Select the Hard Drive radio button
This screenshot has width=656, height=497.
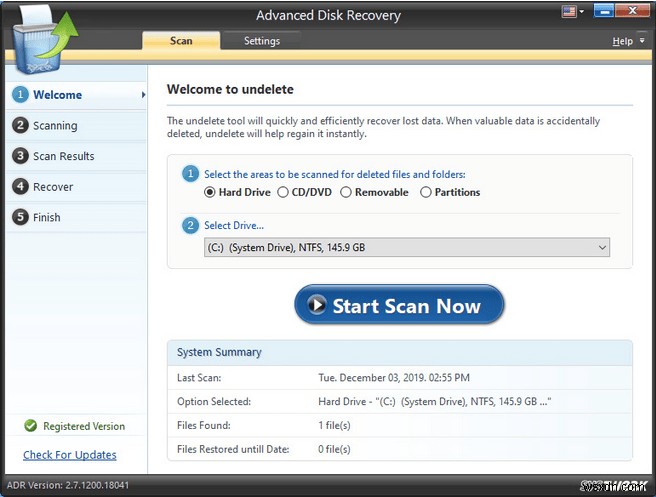pos(210,192)
